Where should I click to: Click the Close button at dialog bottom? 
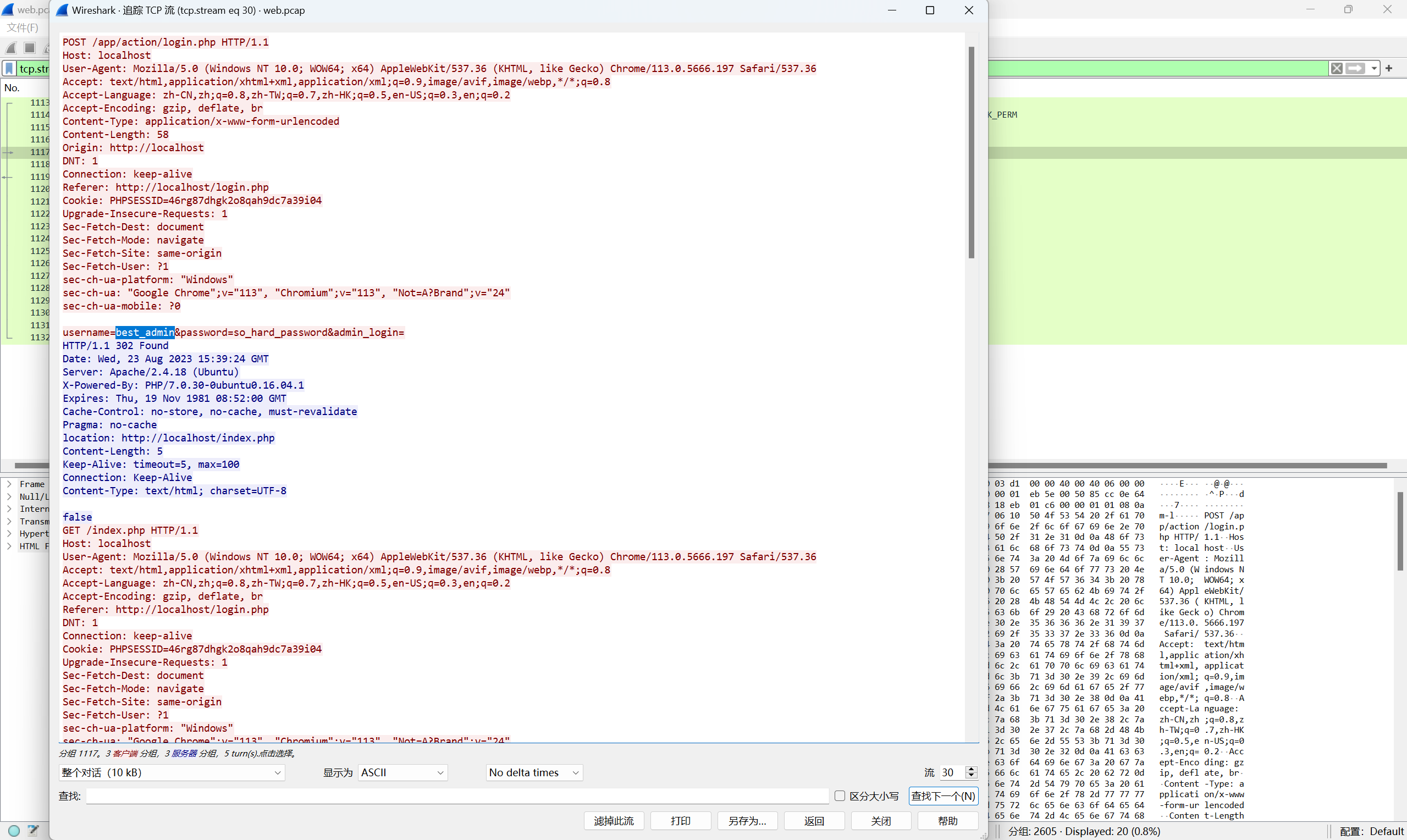click(x=881, y=821)
